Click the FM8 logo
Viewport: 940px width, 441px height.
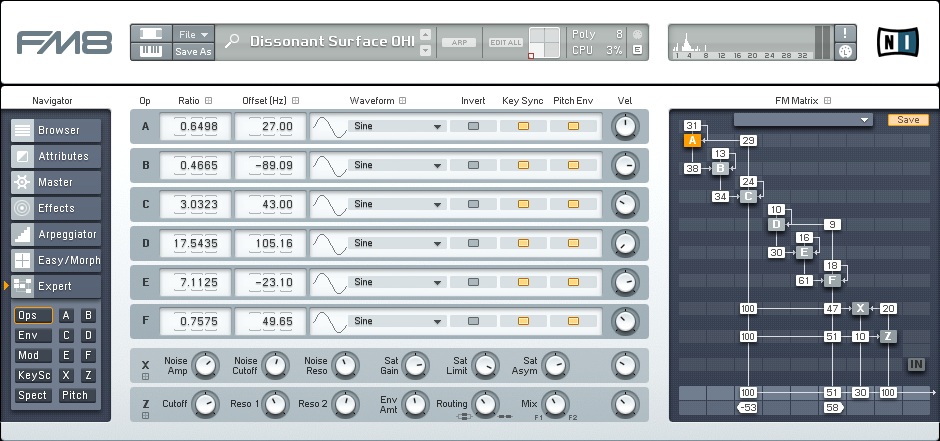click(x=64, y=43)
